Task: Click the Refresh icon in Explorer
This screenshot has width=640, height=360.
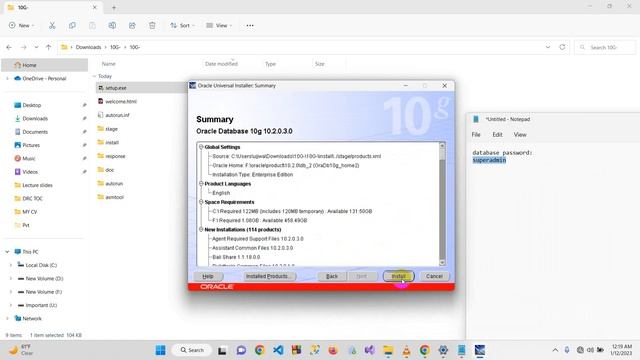Action: 562,47
